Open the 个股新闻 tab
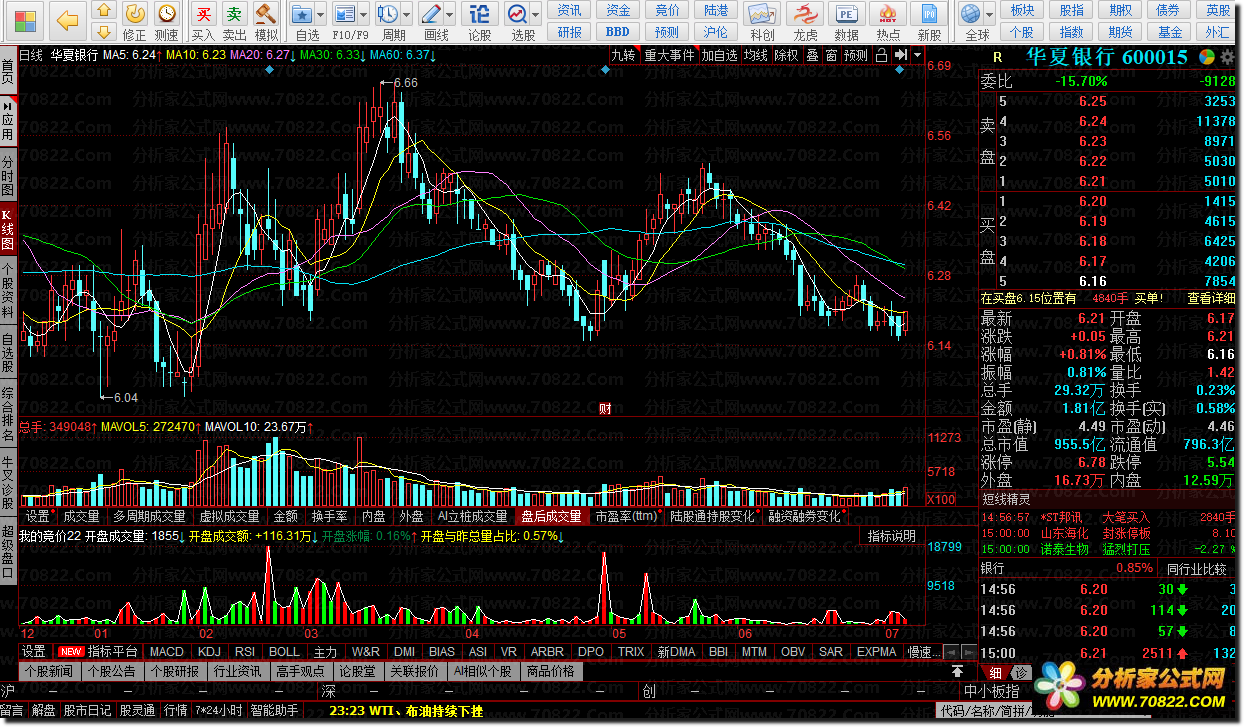 48,671
